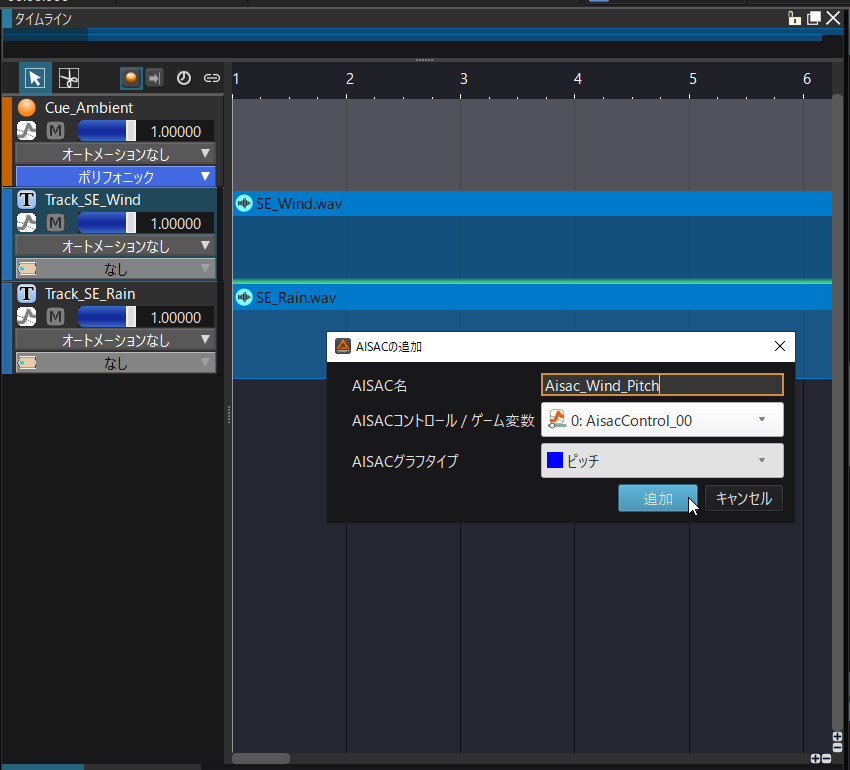Click the SE_Rain.wav waveform icon

(244, 297)
